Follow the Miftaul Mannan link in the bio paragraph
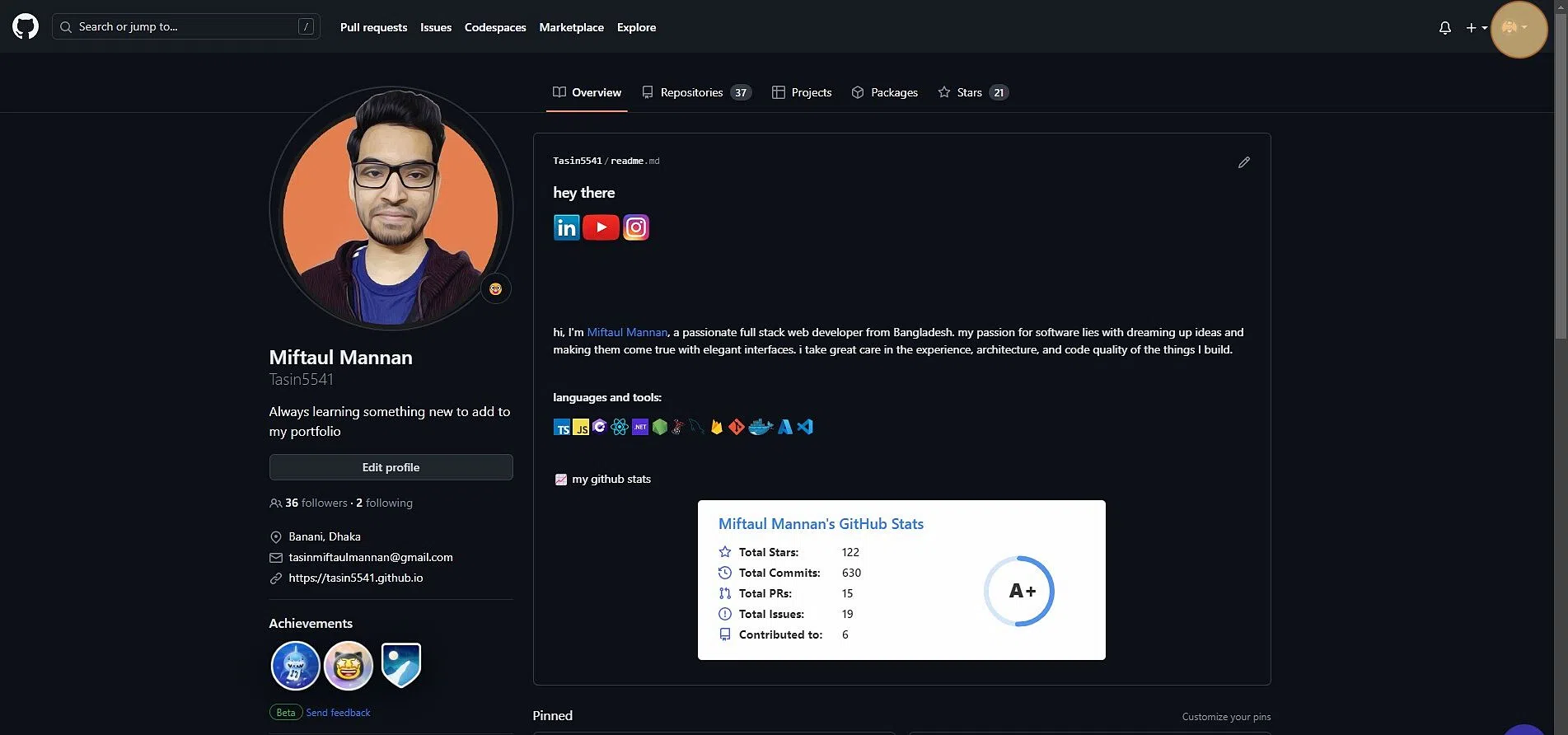1568x735 pixels. [x=627, y=332]
